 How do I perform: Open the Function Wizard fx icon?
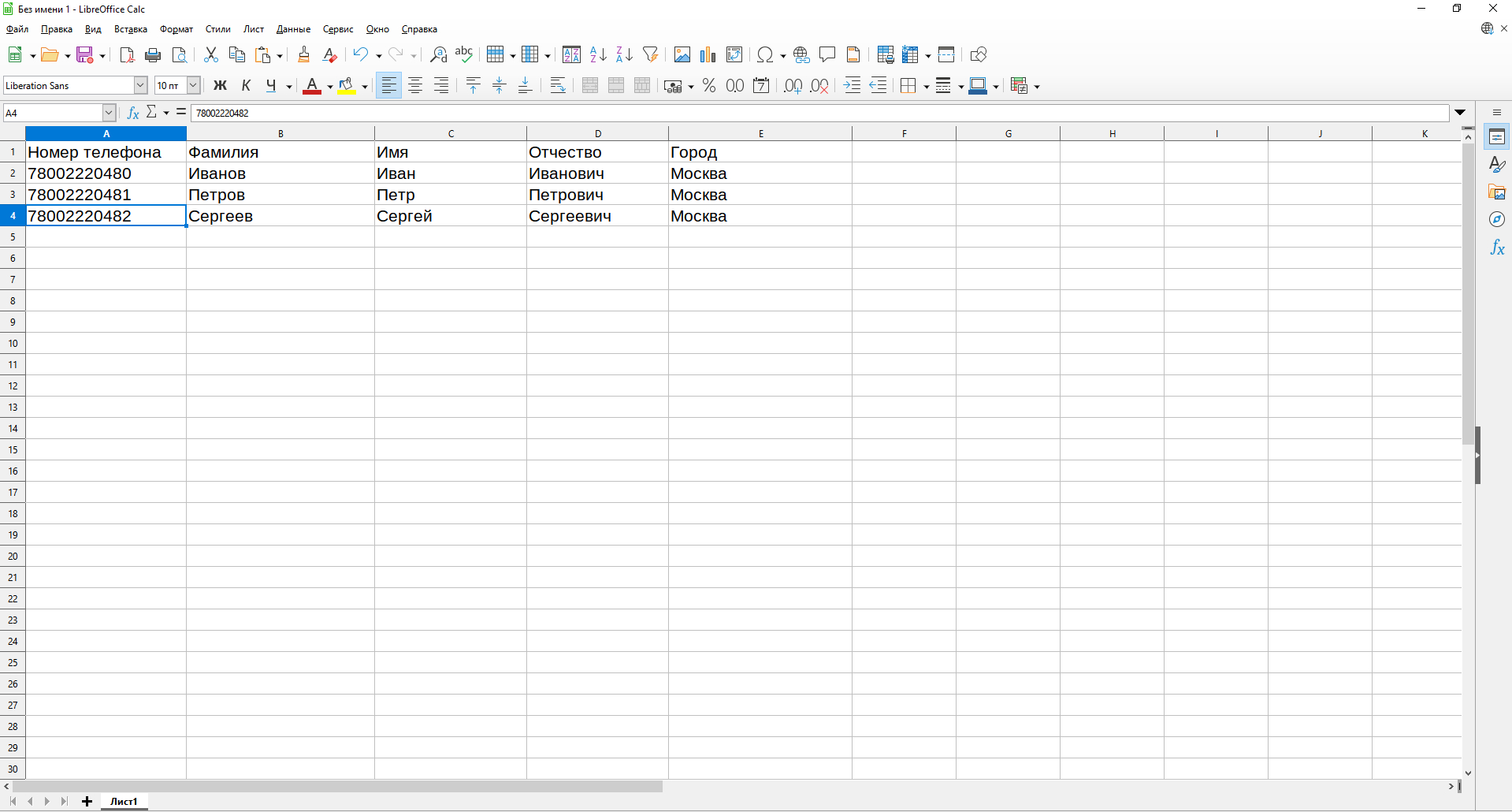133,113
